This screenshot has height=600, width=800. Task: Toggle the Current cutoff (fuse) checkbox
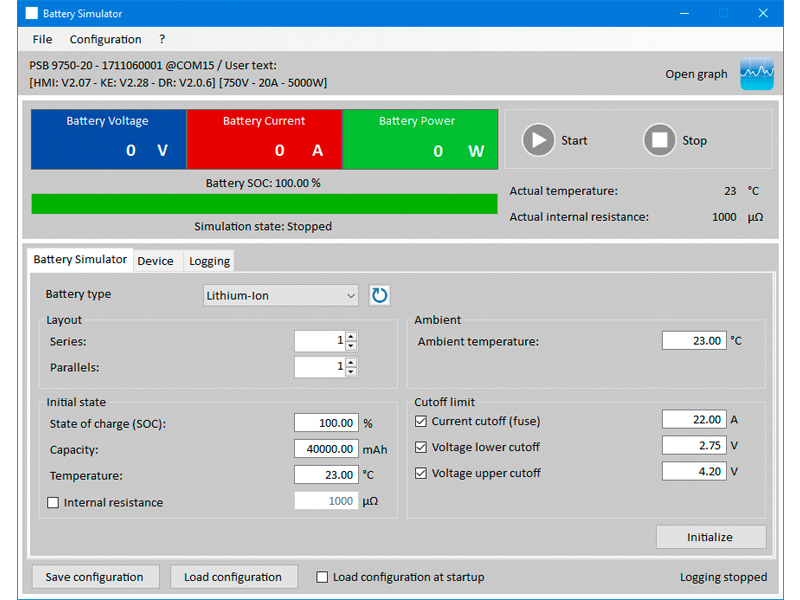point(421,421)
